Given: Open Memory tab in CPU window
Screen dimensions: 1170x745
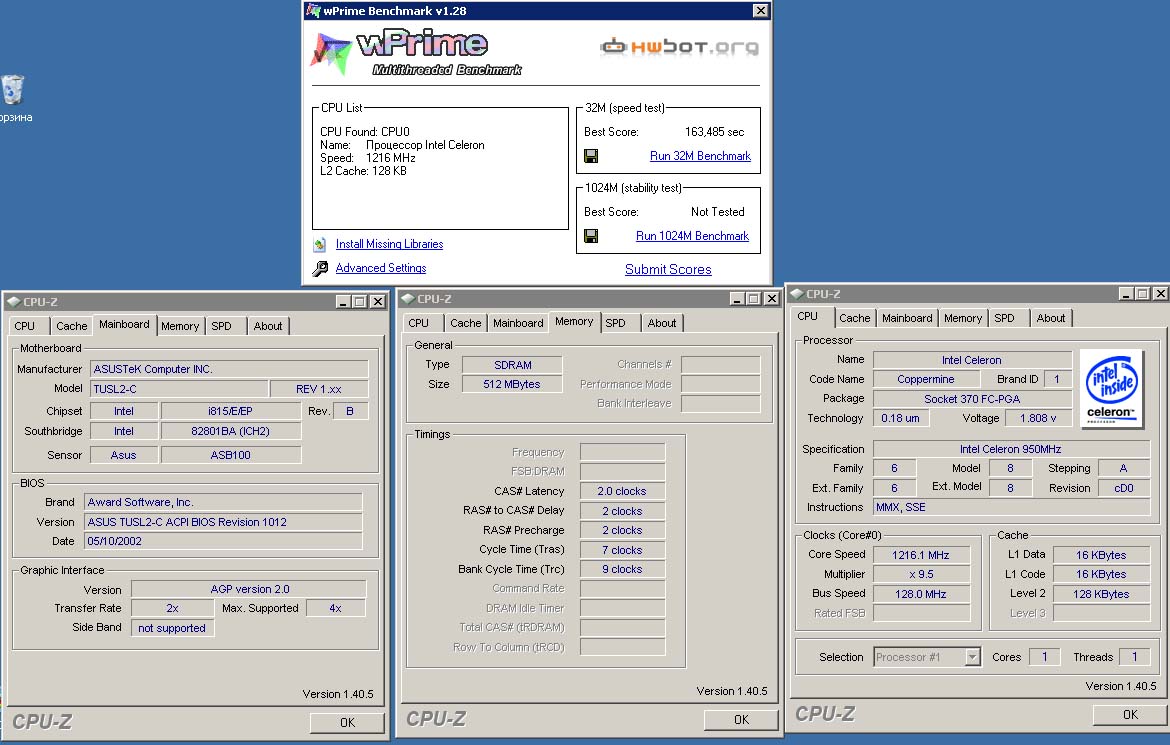Looking at the screenshot, I should (x=963, y=318).
